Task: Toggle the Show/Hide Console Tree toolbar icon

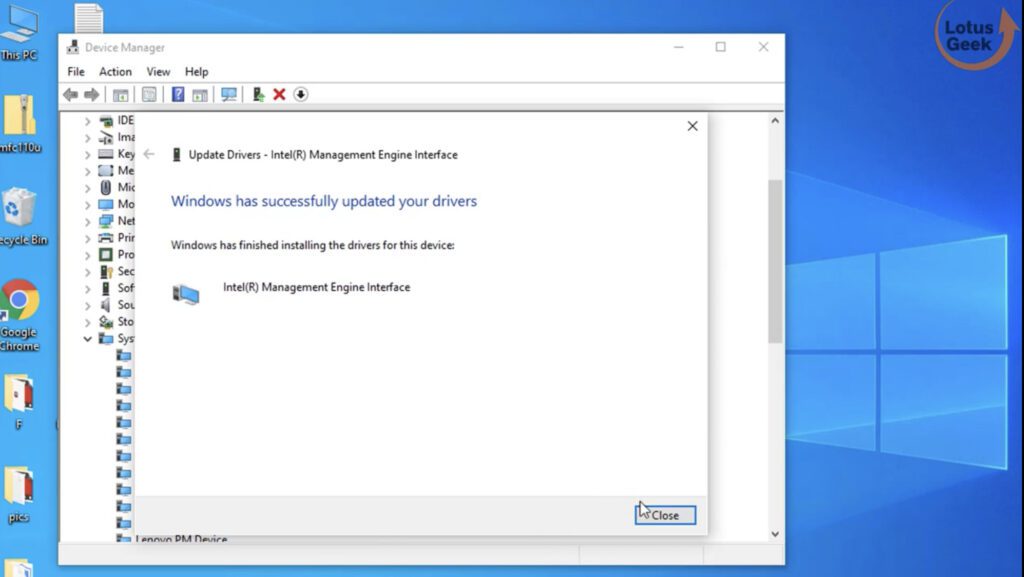Action: click(120, 95)
